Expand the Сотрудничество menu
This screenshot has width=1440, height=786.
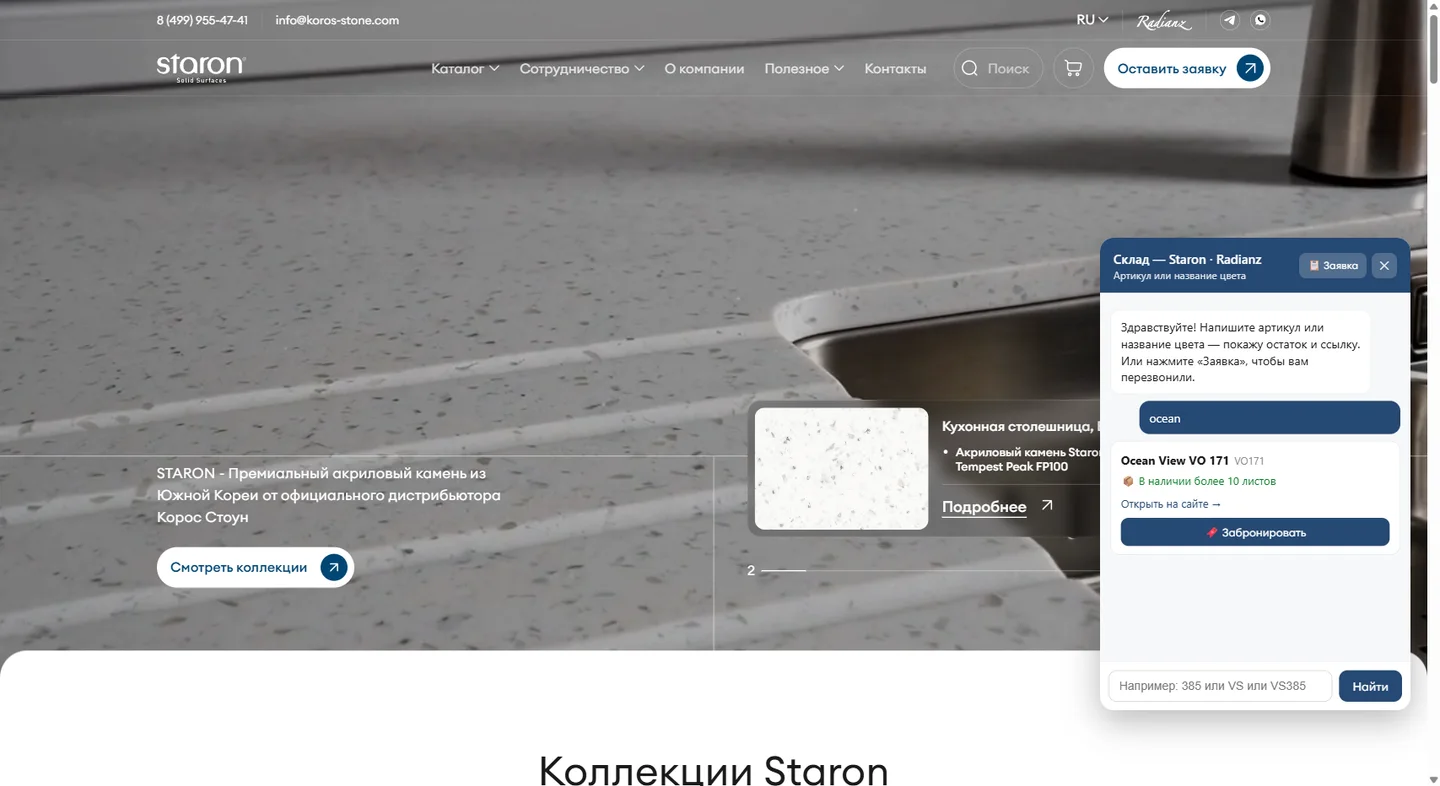click(x=582, y=69)
